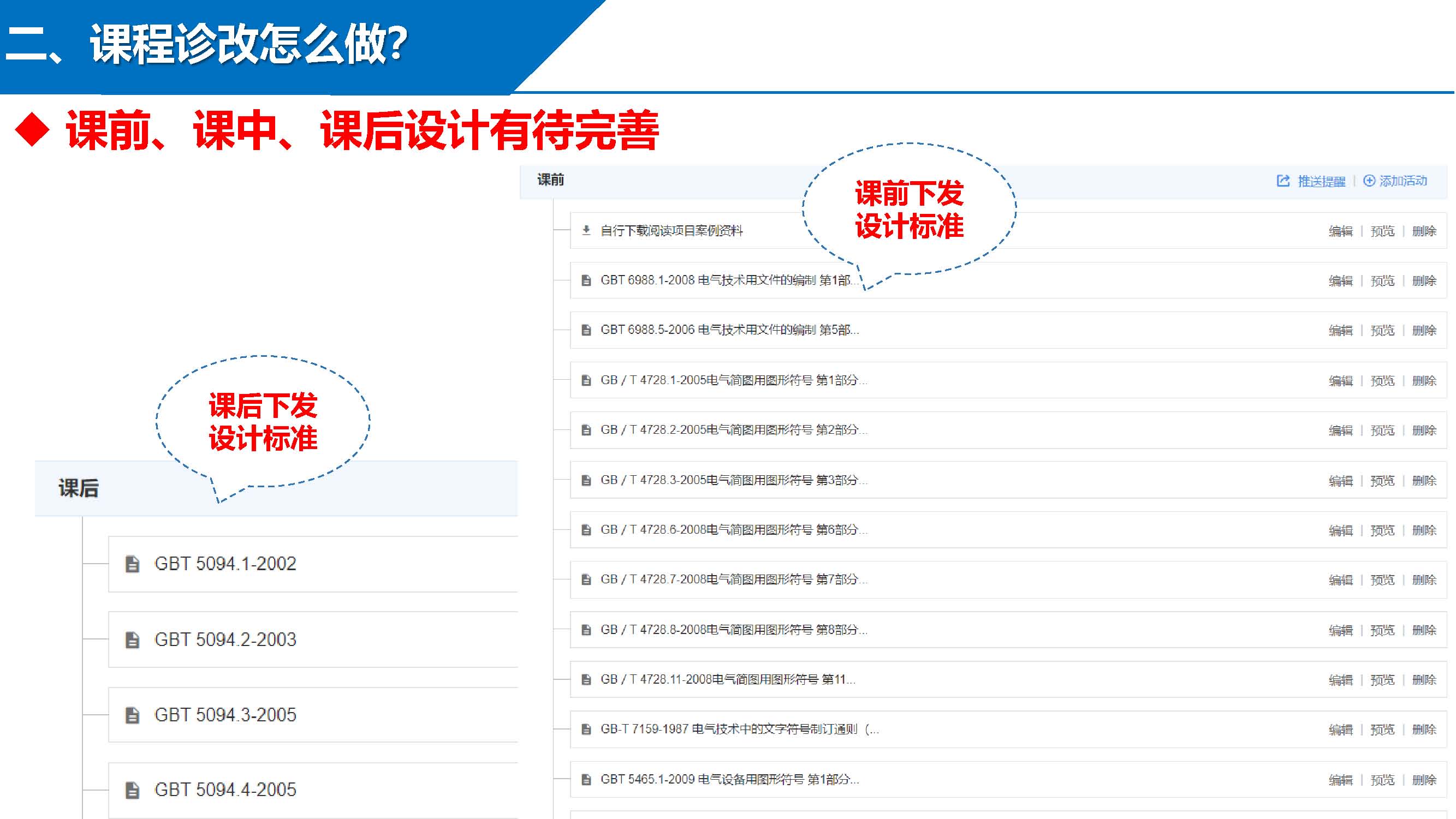This screenshot has width=1456, height=819.
Task: Select the 课前 section header
Action: 550,180
